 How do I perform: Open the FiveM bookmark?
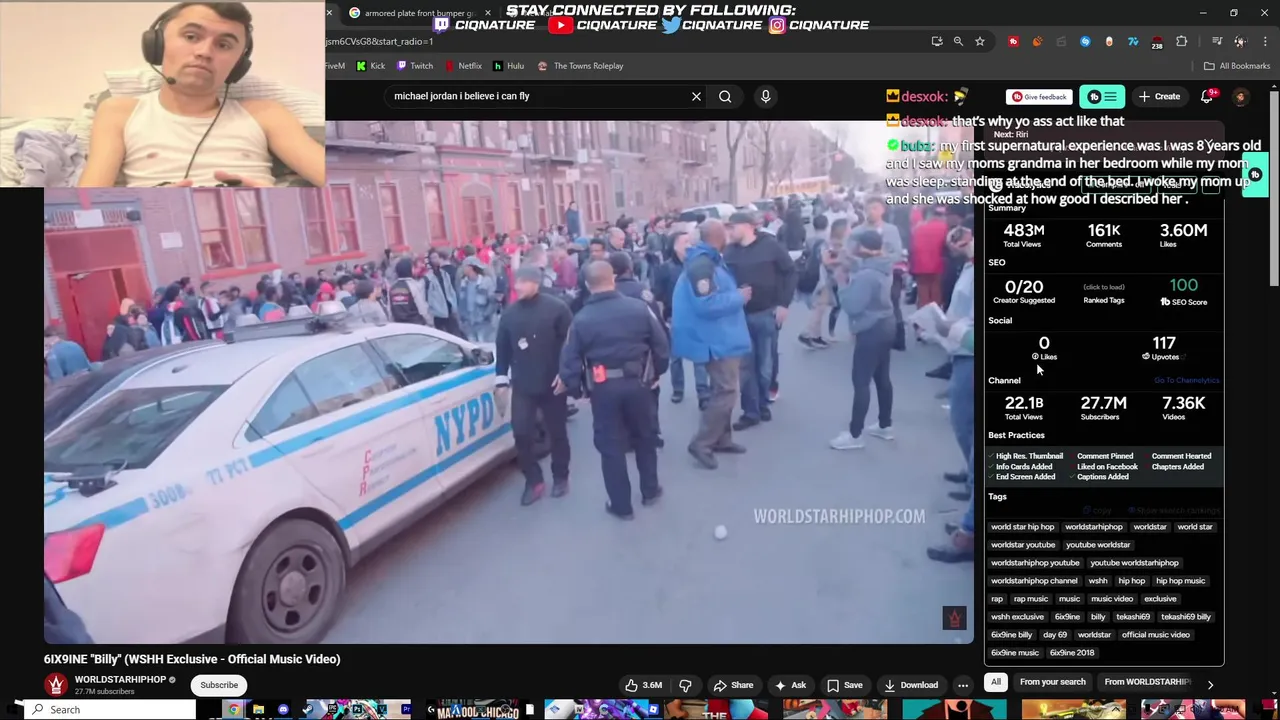[334, 66]
